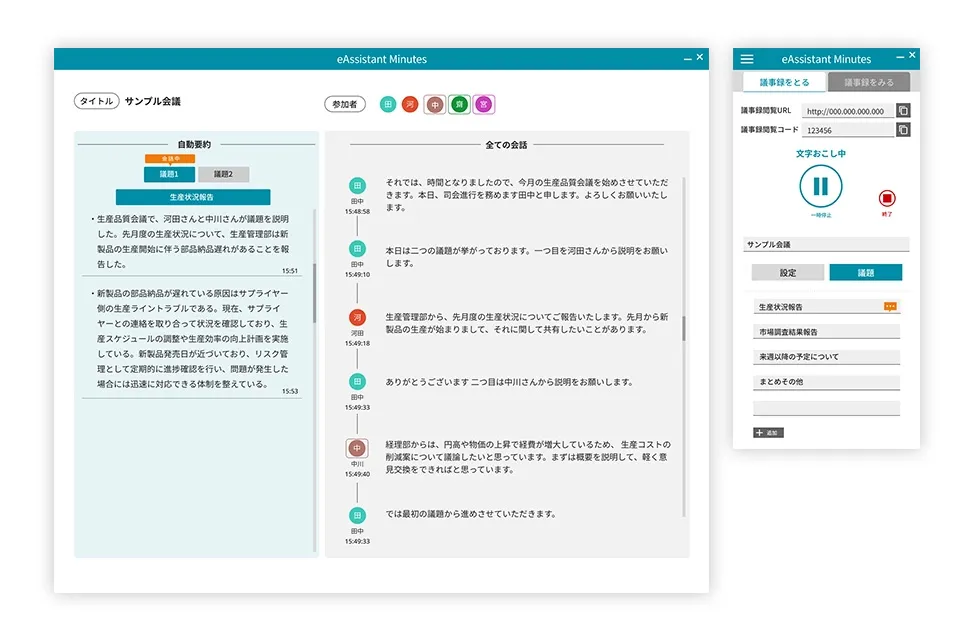Switch to the 議事録をとる tab
Viewport: 970px width, 640px height.
point(783,82)
